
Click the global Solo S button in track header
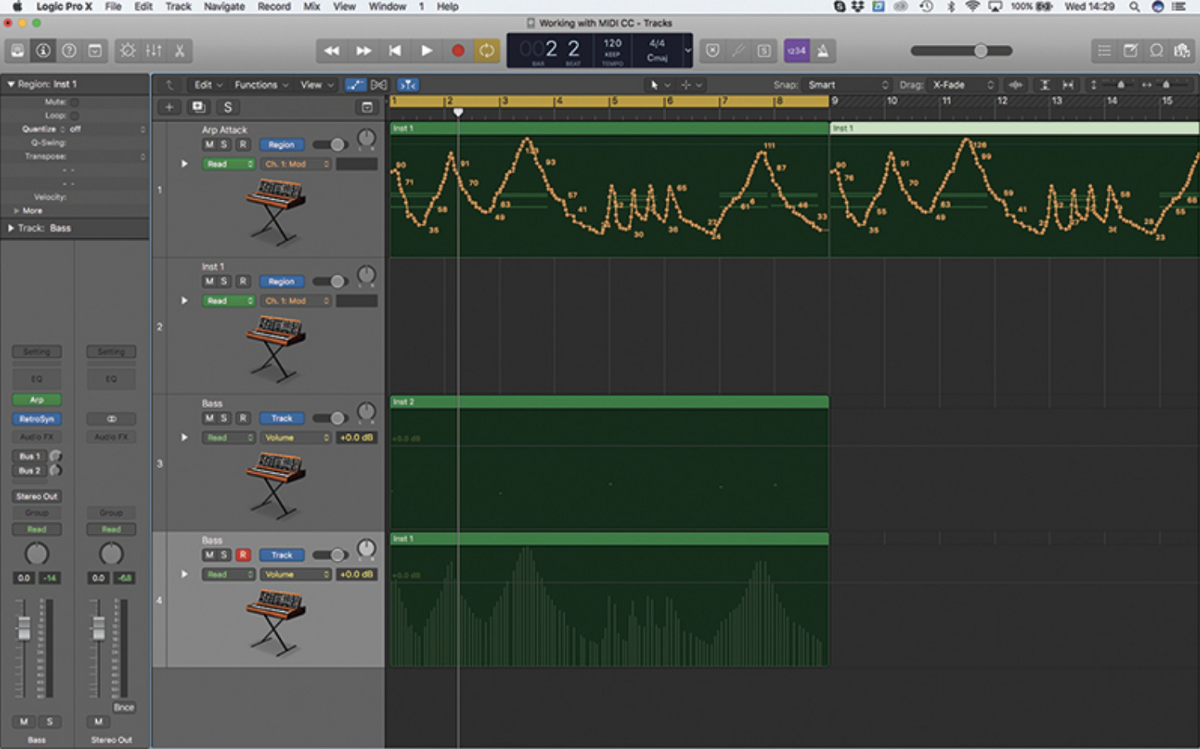click(227, 107)
